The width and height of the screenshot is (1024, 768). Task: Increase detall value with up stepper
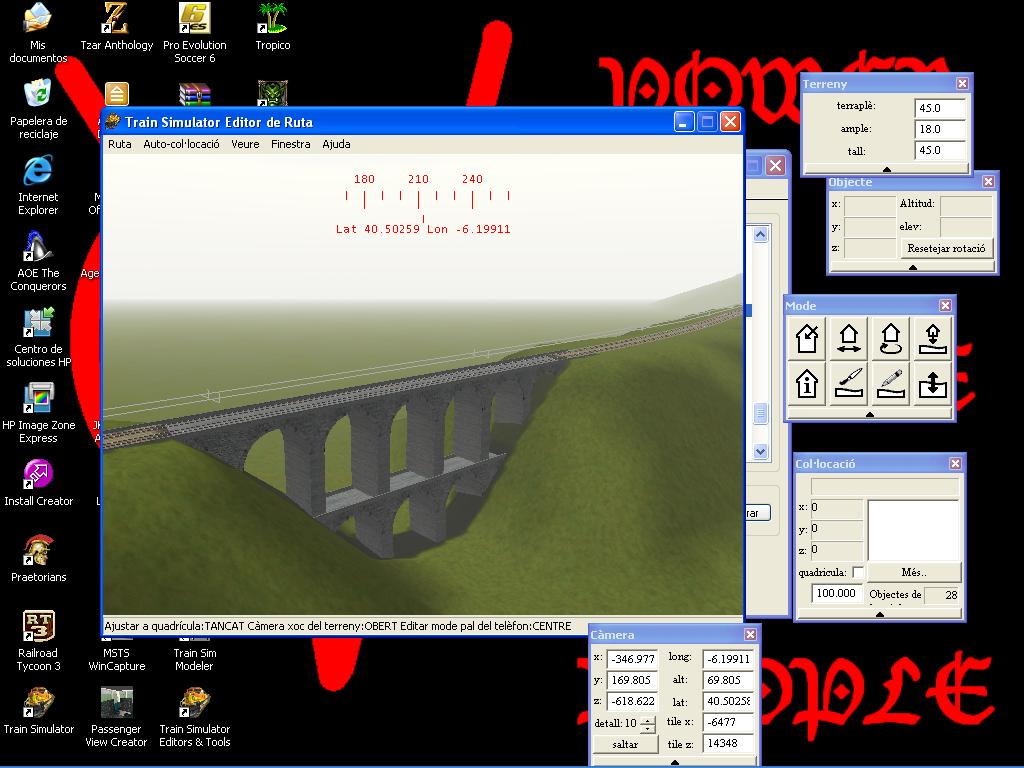point(648,719)
